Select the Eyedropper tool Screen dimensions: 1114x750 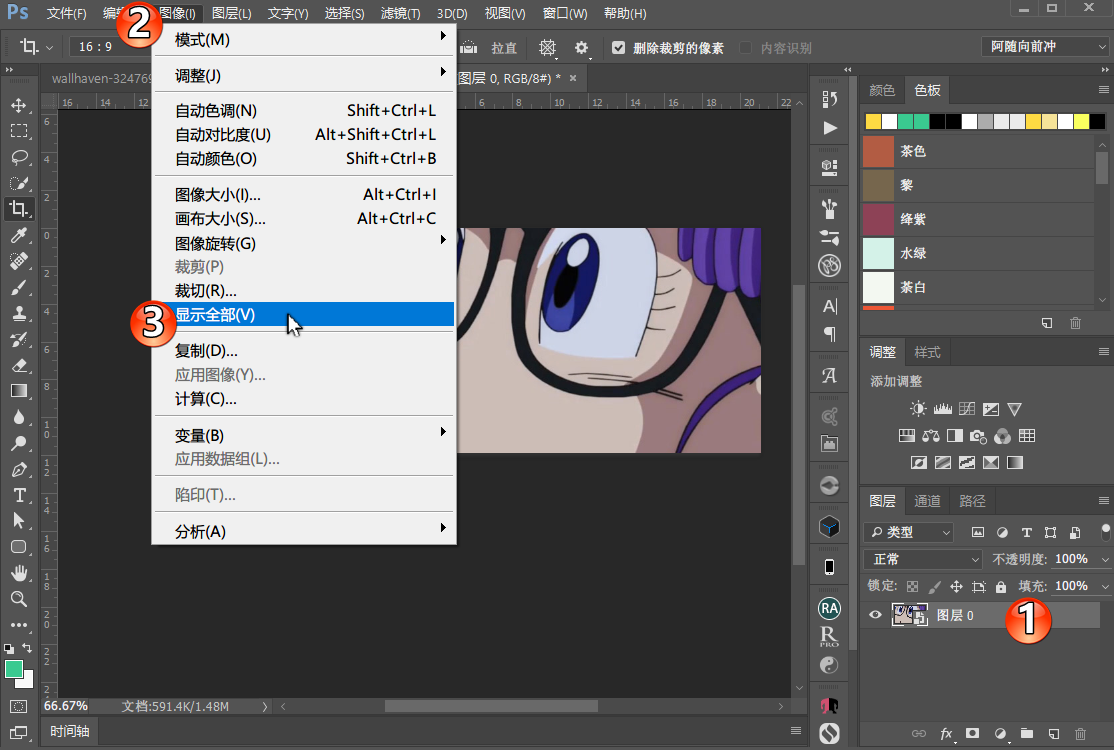(x=19, y=235)
